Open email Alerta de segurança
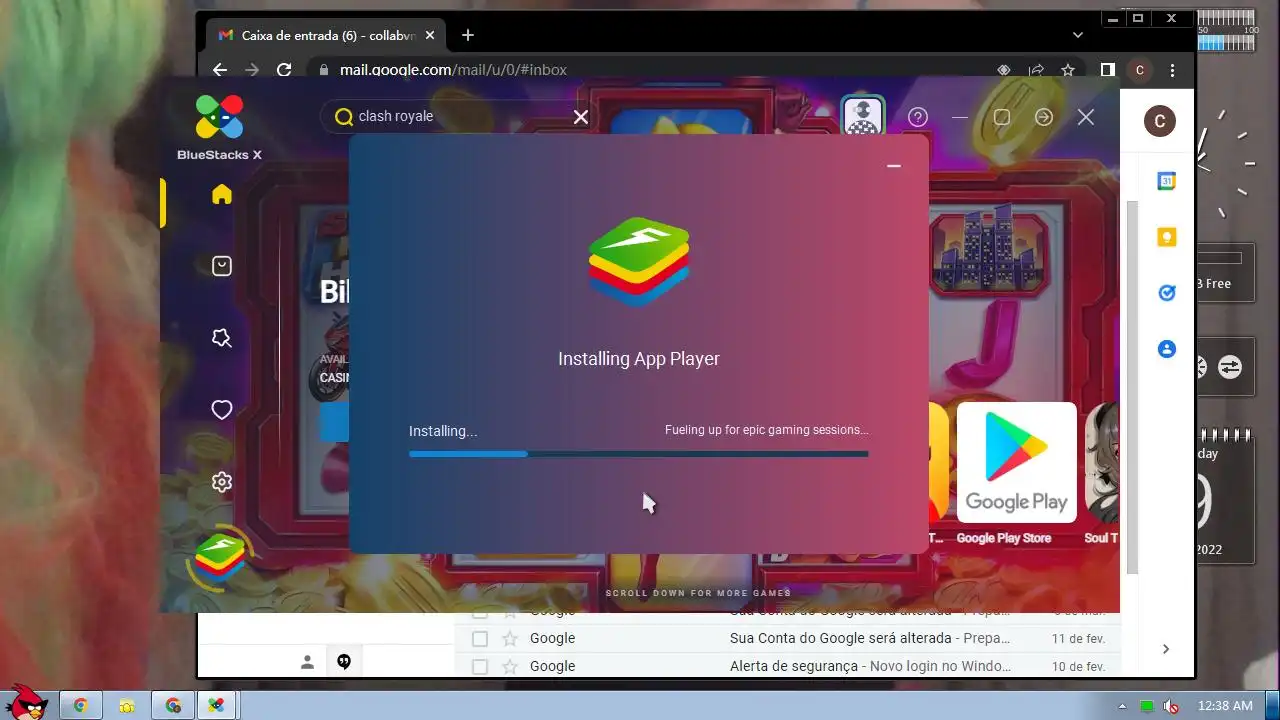The image size is (1280, 720). point(788,666)
